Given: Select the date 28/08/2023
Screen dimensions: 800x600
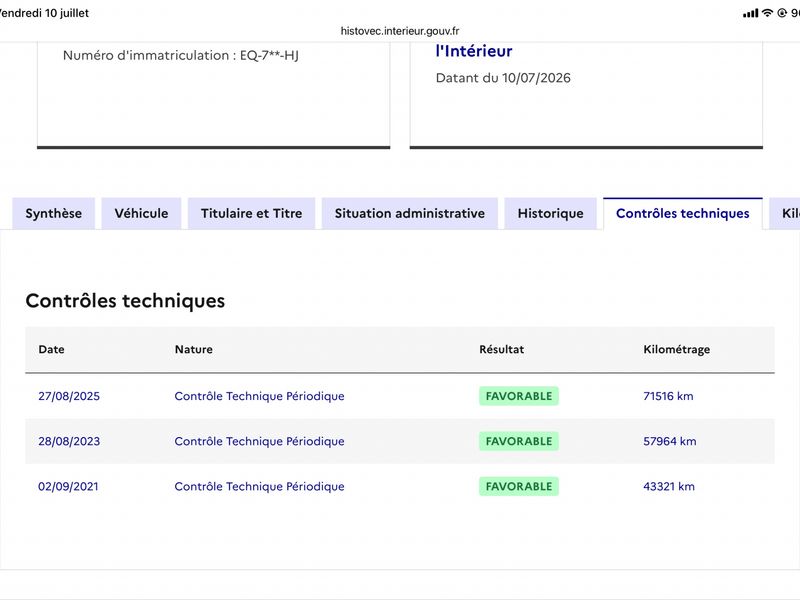Looking at the screenshot, I should [69, 441].
